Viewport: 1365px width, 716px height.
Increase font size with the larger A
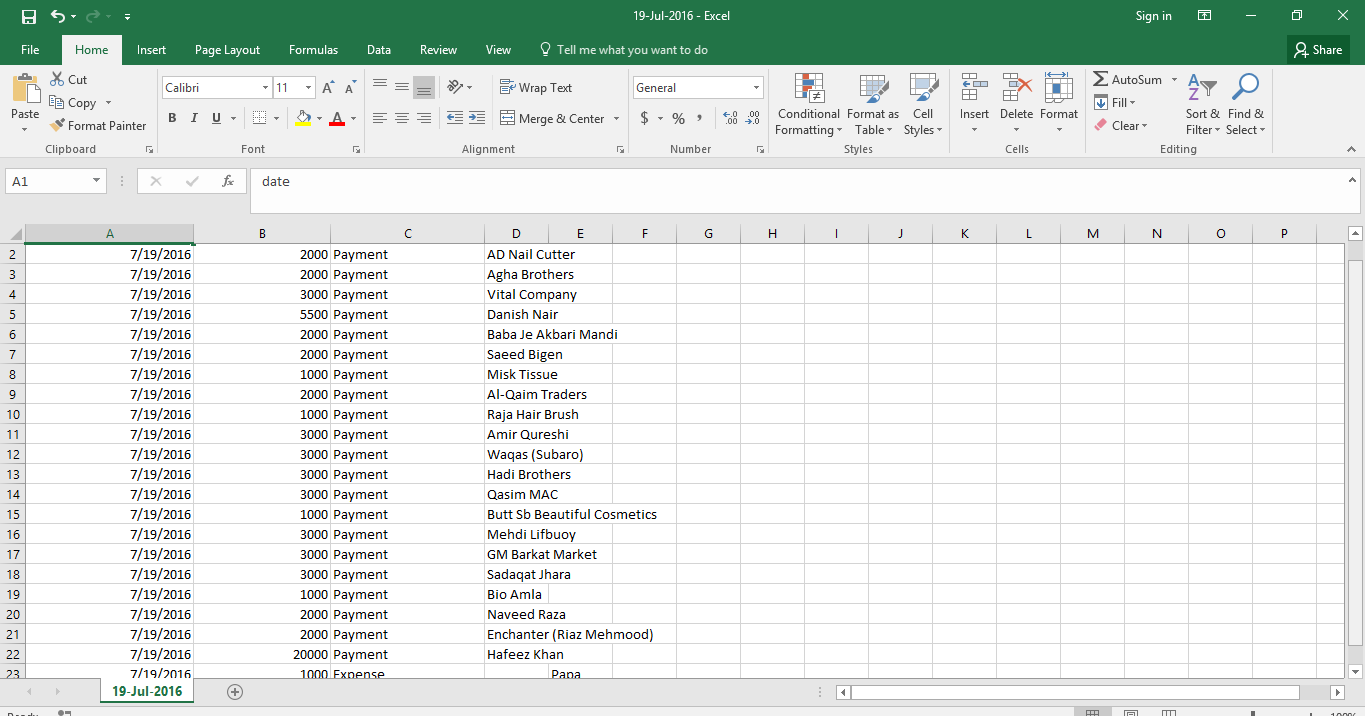pos(329,88)
